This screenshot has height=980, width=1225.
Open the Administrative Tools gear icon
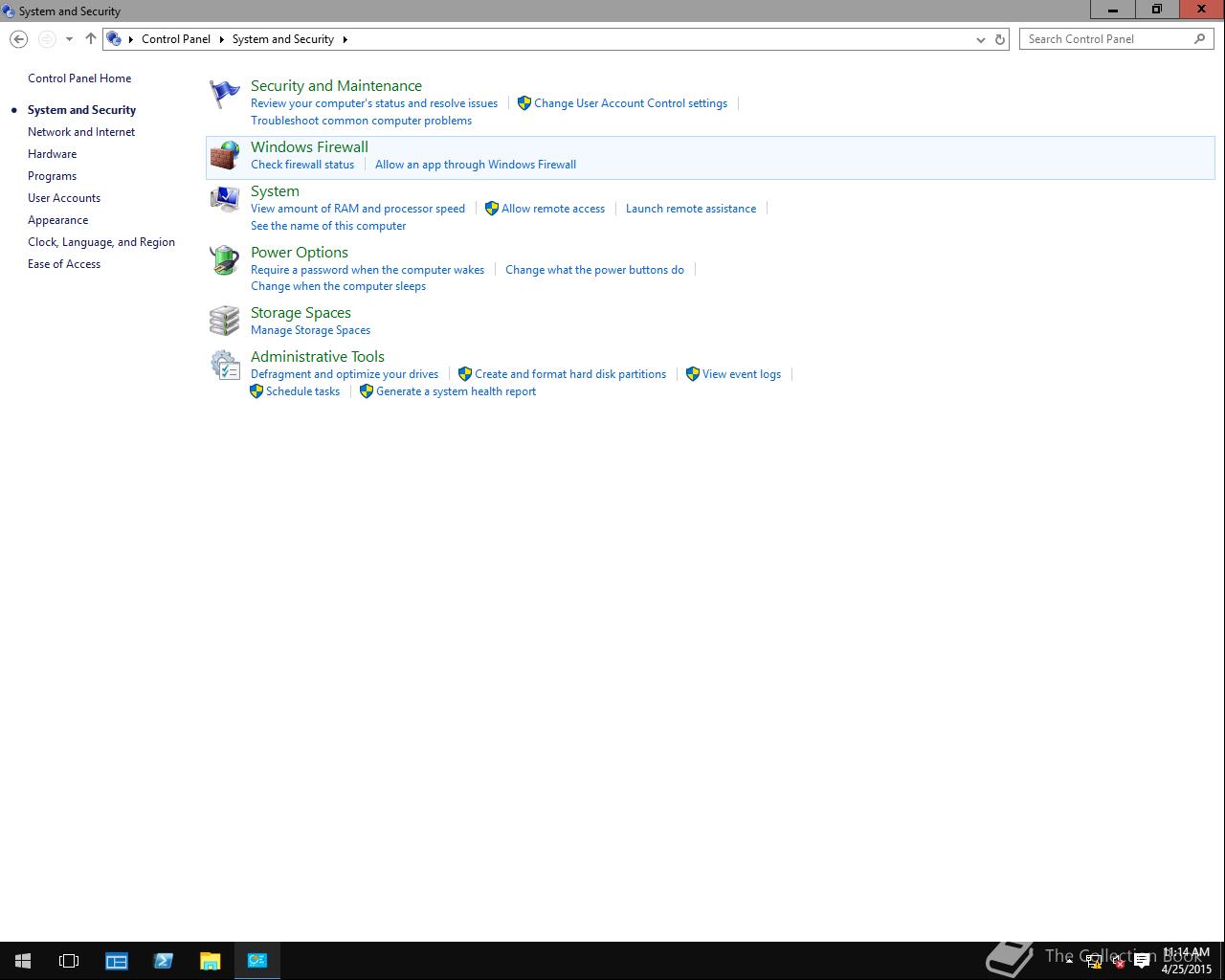point(225,365)
